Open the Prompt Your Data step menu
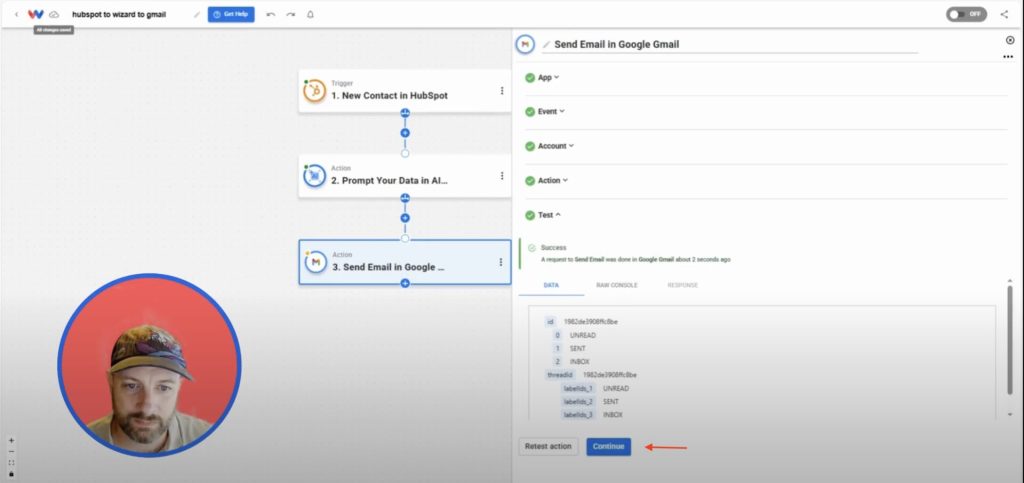Image resolution: width=1024 pixels, height=483 pixels. click(x=502, y=176)
